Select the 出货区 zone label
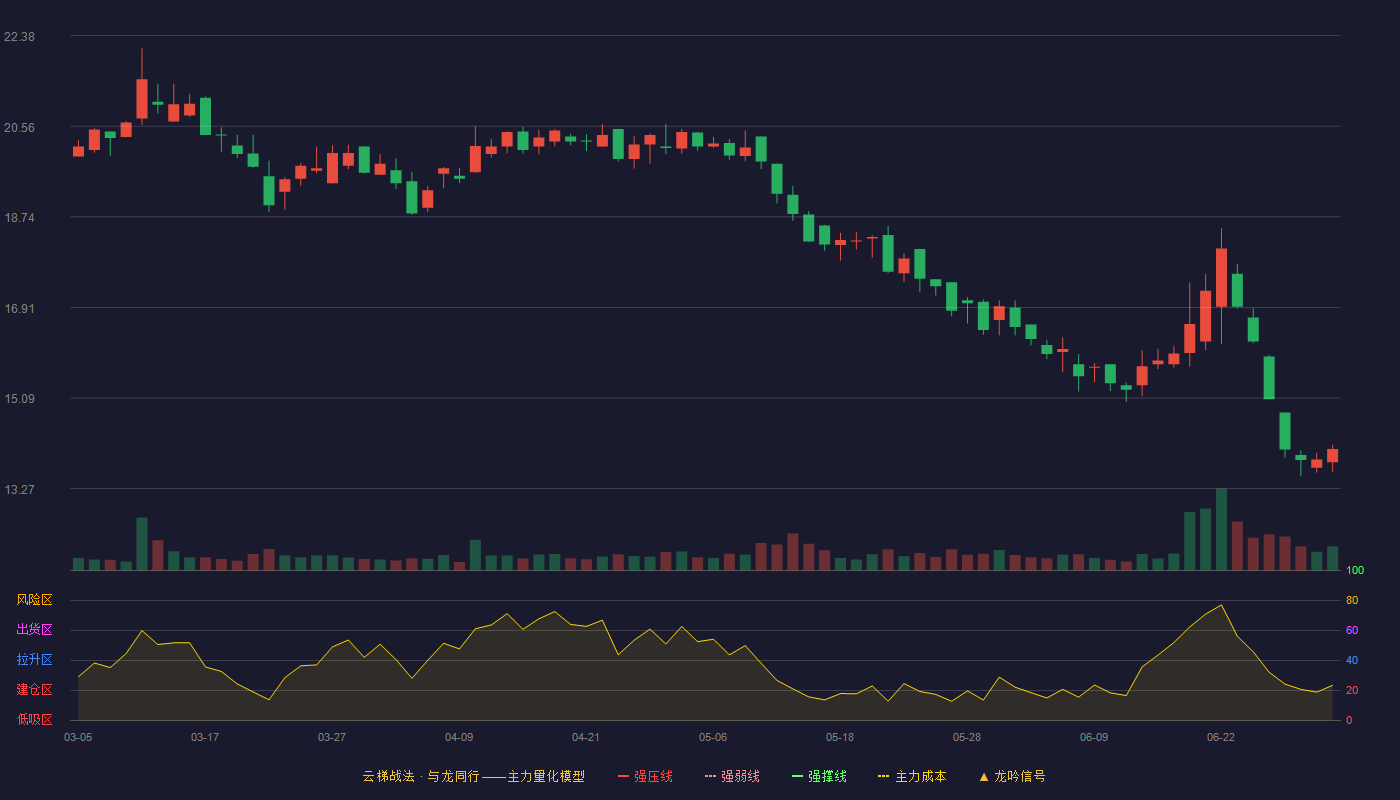This screenshot has width=1400, height=800. coord(34,630)
